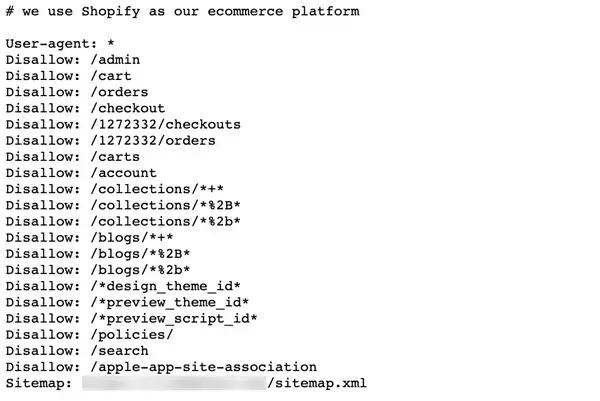Select the /1272332/checkouts path text
Image resolution: width=600 pixels, height=401 pixels.
(x=166, y=124)
